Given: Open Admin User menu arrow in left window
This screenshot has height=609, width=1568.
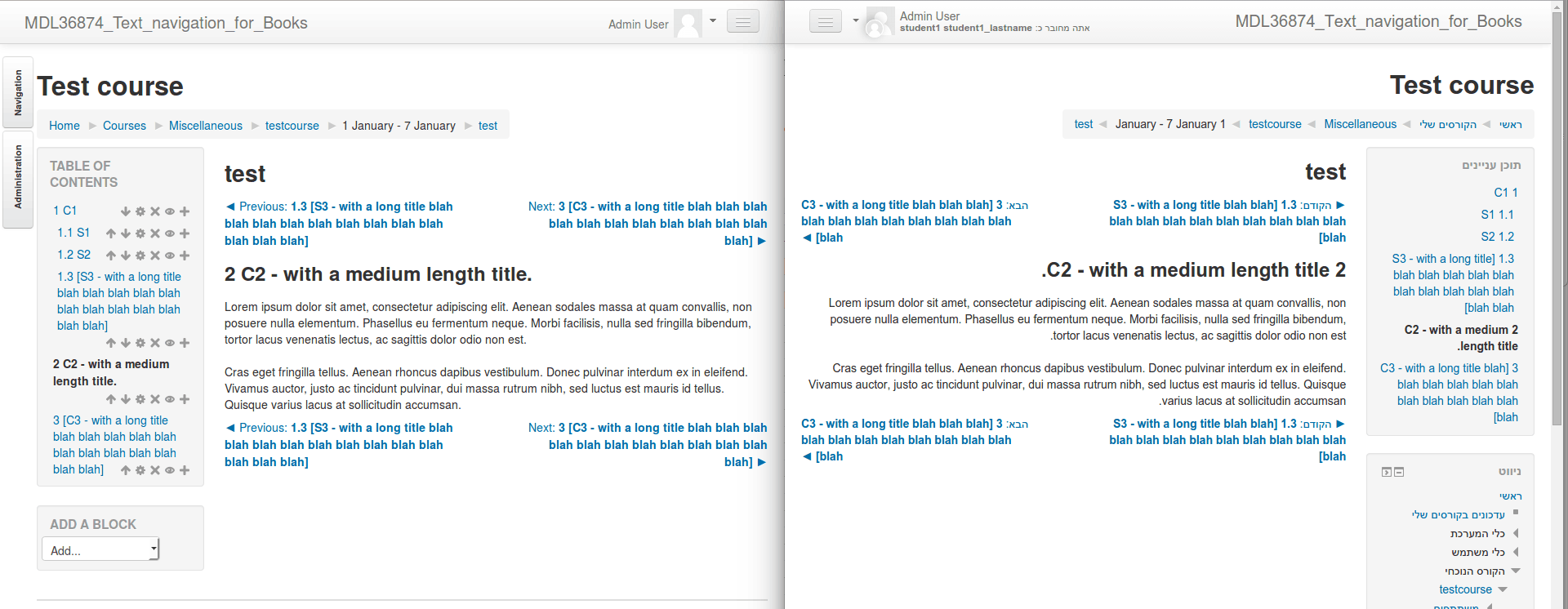Looking at the screenshot, I should [x=713, y=21].
